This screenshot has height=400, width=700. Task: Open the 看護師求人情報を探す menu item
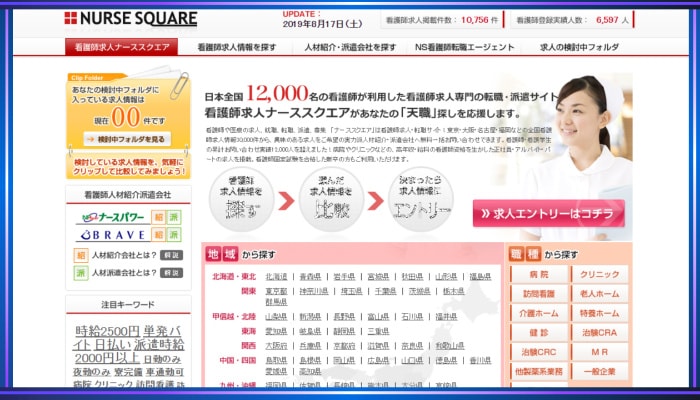(237, 47)
